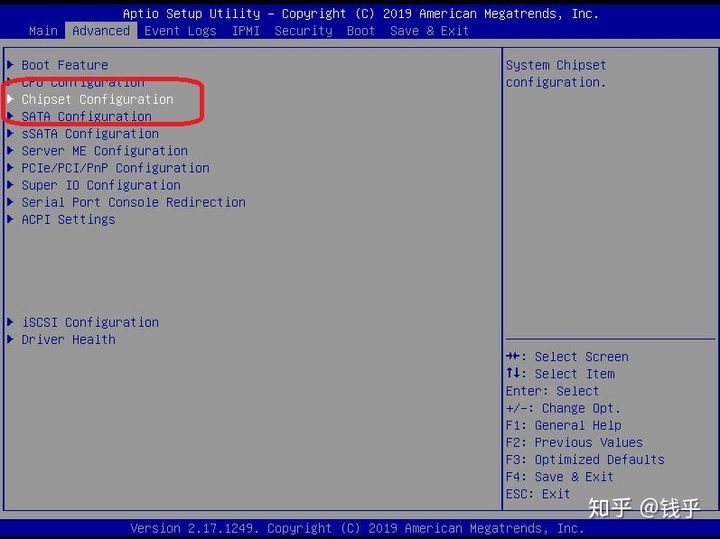Open Super IO Configuration
Image resolution: width=720 pixels, height=539 pixels.
(101, 185)
